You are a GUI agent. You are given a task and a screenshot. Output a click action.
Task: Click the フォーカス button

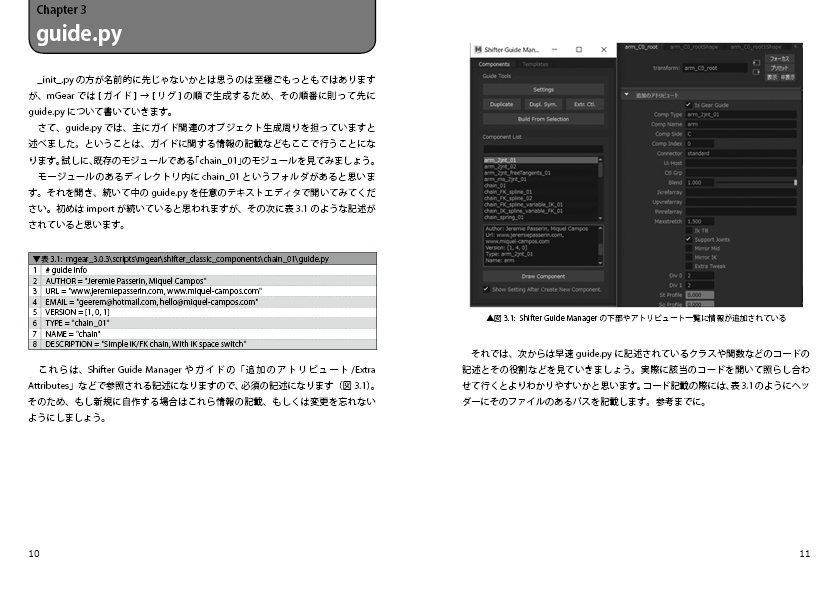(780, 58)
